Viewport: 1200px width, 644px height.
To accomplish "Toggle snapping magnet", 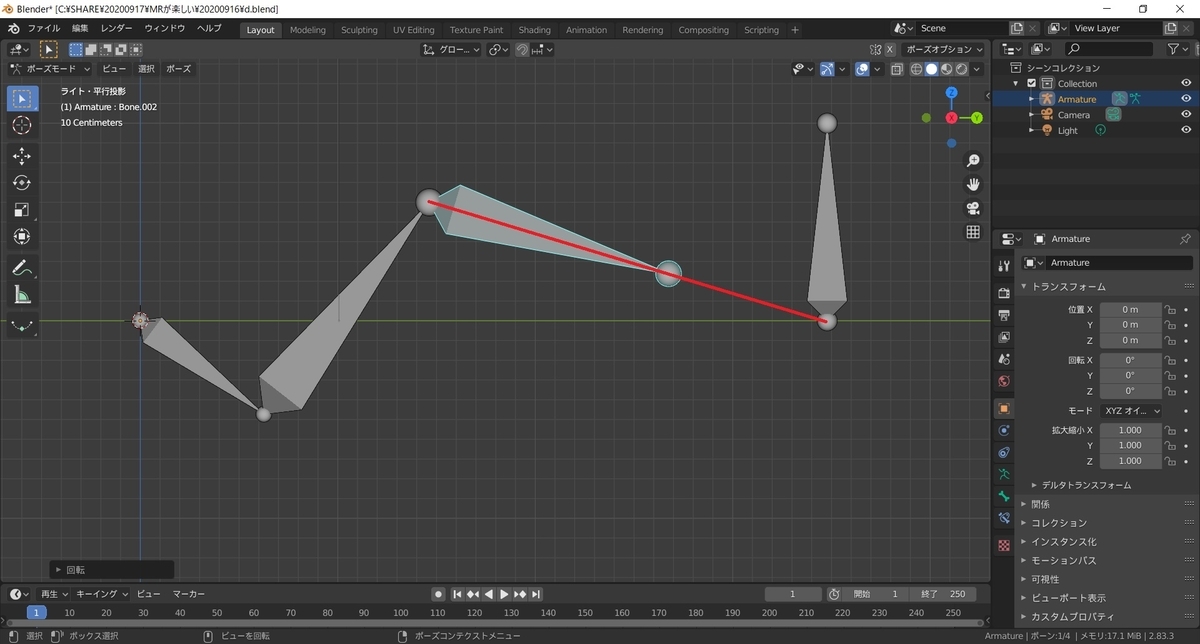I will click(x=522, y=49).
